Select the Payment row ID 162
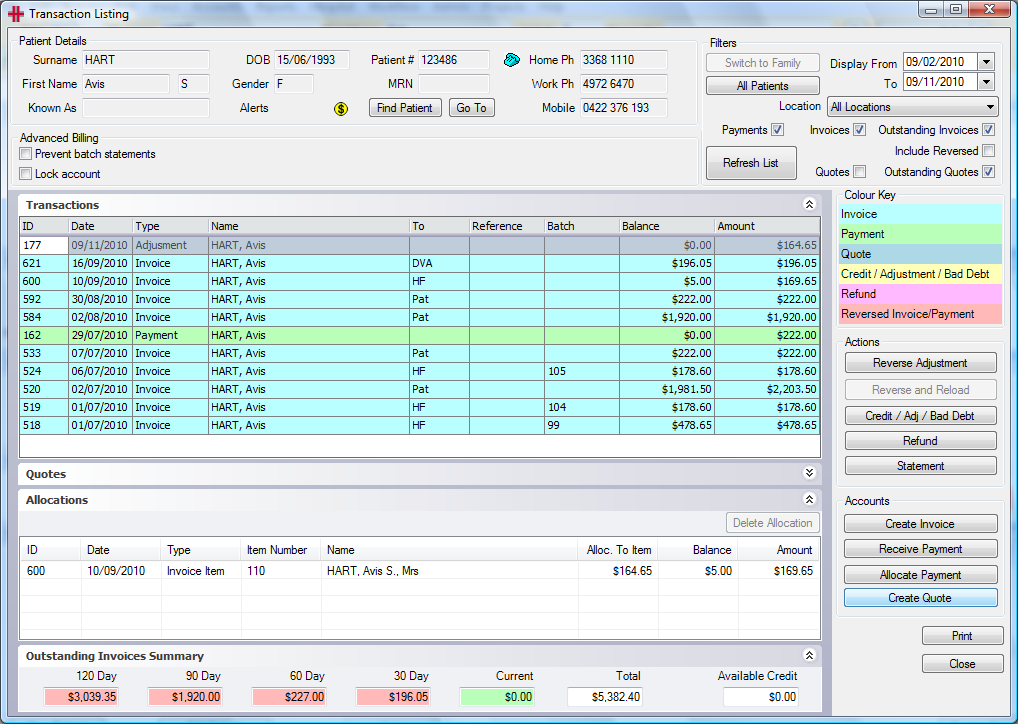The image size is (1018, 724). click(419, 336)
